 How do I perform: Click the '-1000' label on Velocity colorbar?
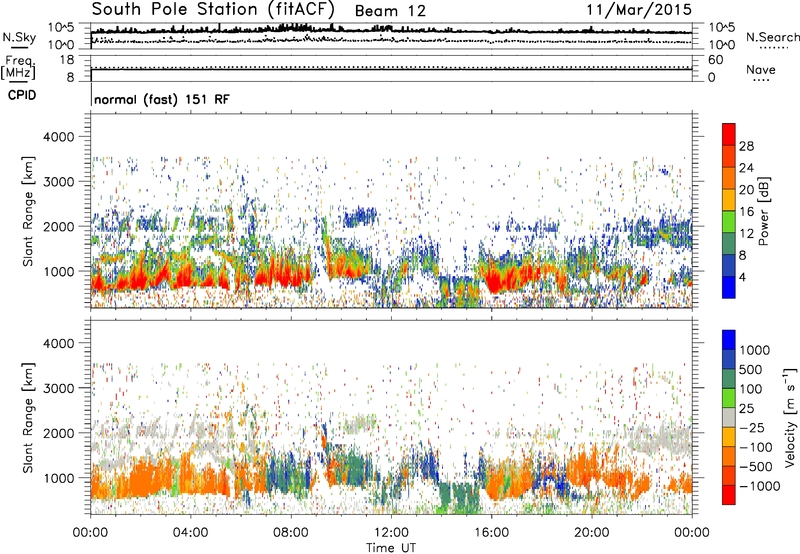pyautogui.click(x=760, y=486)
